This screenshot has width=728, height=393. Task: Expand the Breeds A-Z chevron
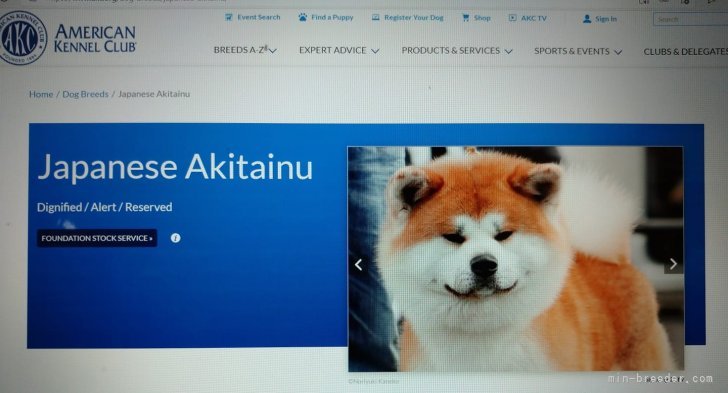tap(273, 50)
